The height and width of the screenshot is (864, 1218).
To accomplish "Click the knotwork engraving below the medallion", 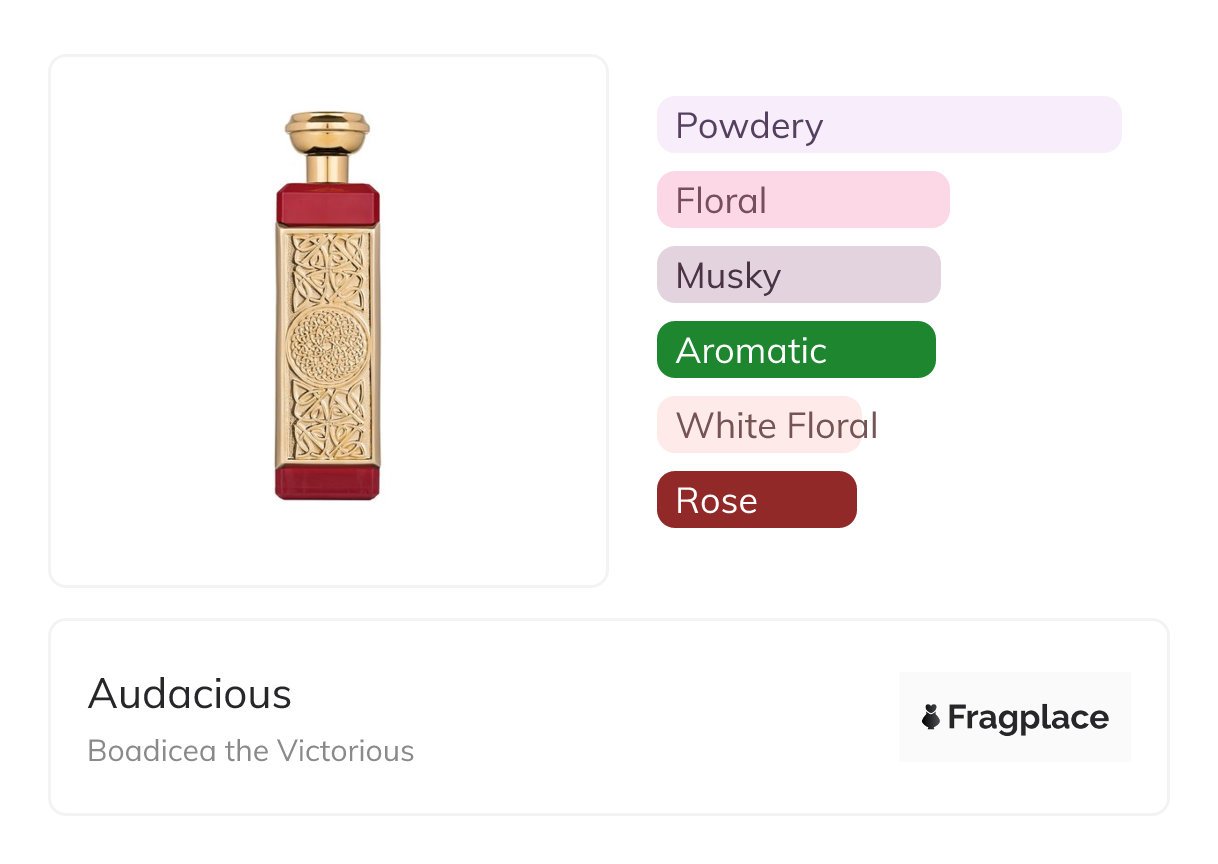I will click(327, 421).
